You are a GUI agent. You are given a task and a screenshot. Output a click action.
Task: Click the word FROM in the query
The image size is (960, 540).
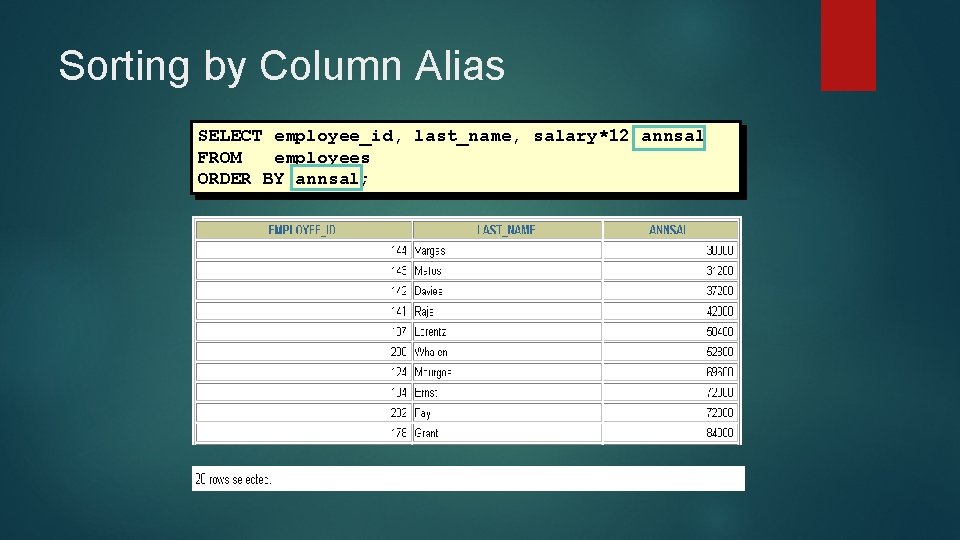point(219,158)
